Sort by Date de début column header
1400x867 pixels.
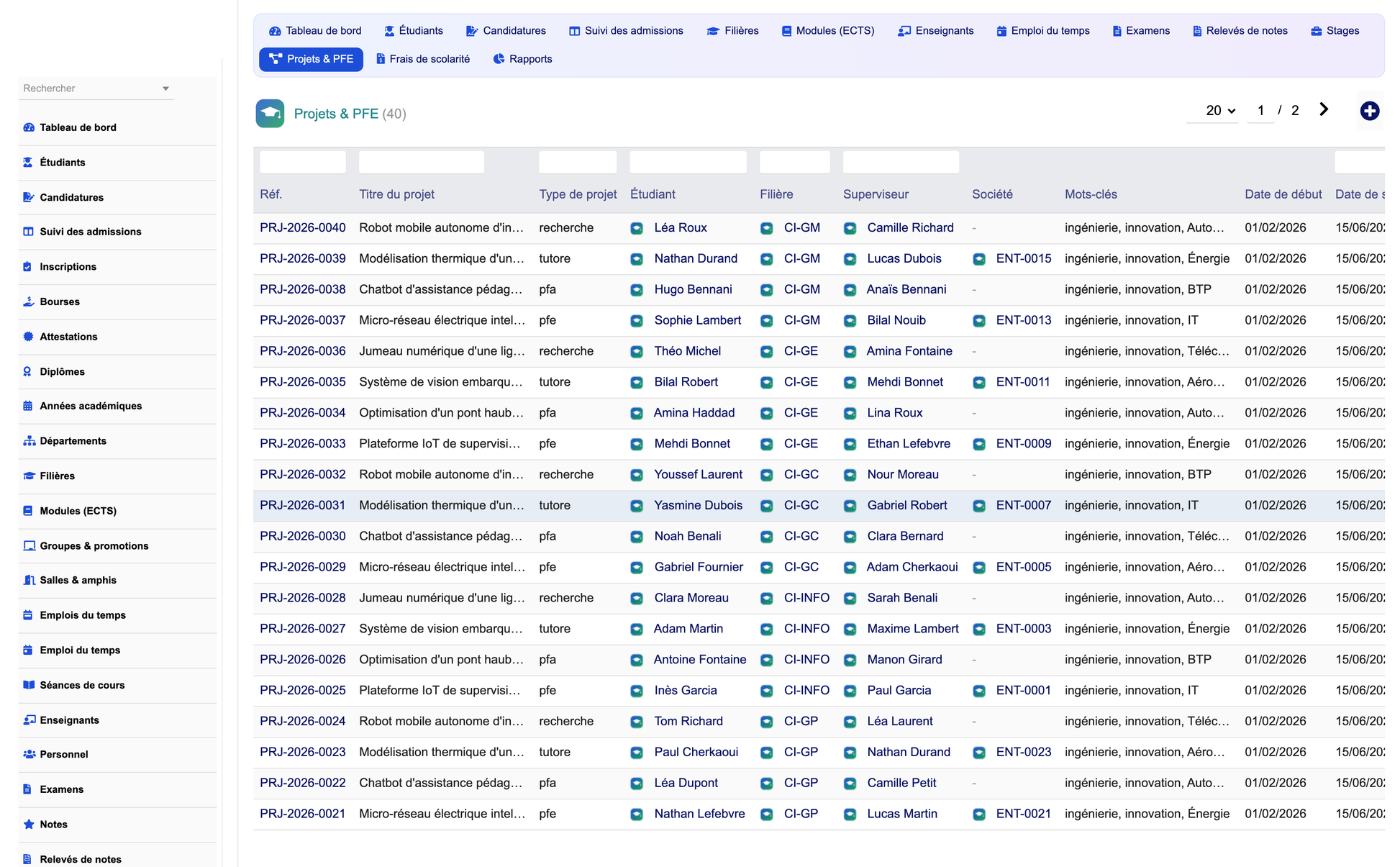[1283, 194]
